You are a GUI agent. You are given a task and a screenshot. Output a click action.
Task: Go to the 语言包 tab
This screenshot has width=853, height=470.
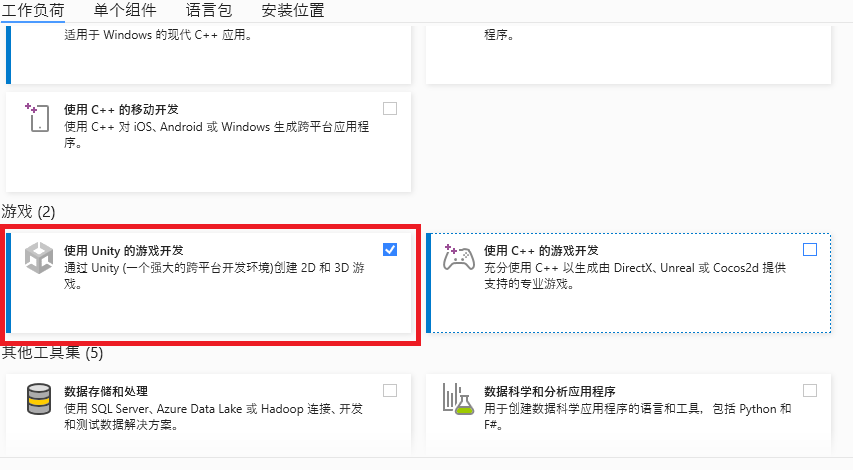211,11
